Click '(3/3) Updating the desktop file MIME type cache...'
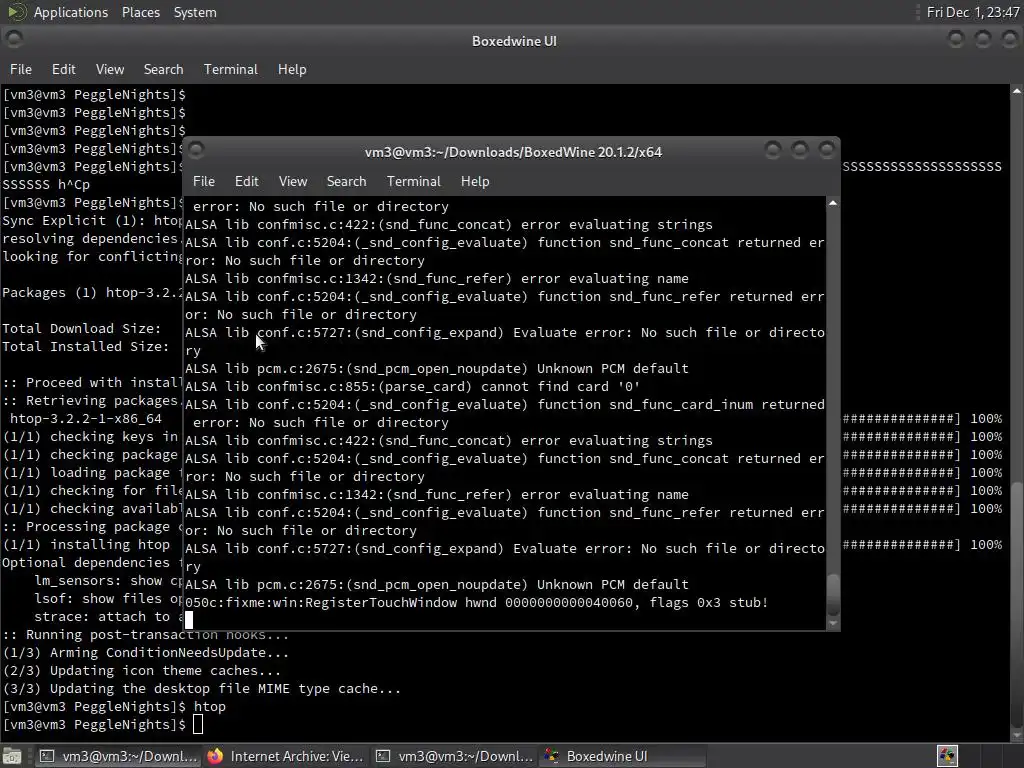Image resolution: width=1024 pixels, height=768 pixels. click(x=202, y=688)
